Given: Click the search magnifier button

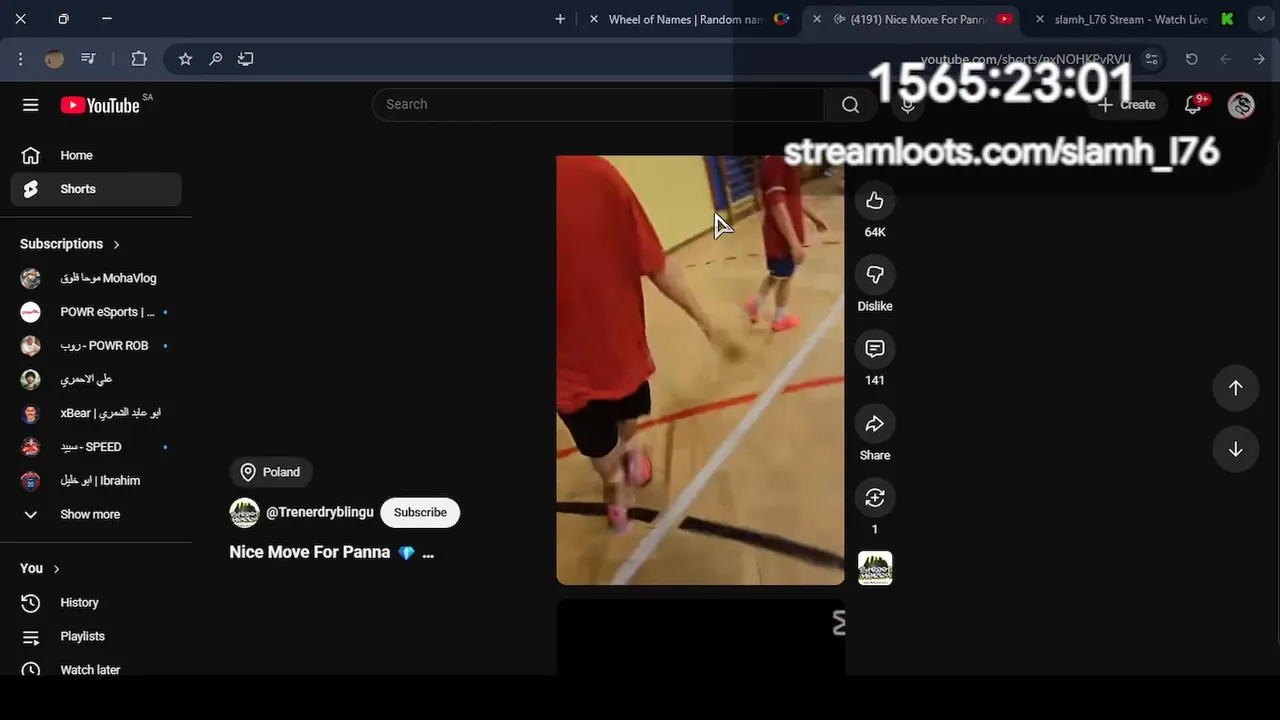Looking at the screenshot, I should point(850,105).
